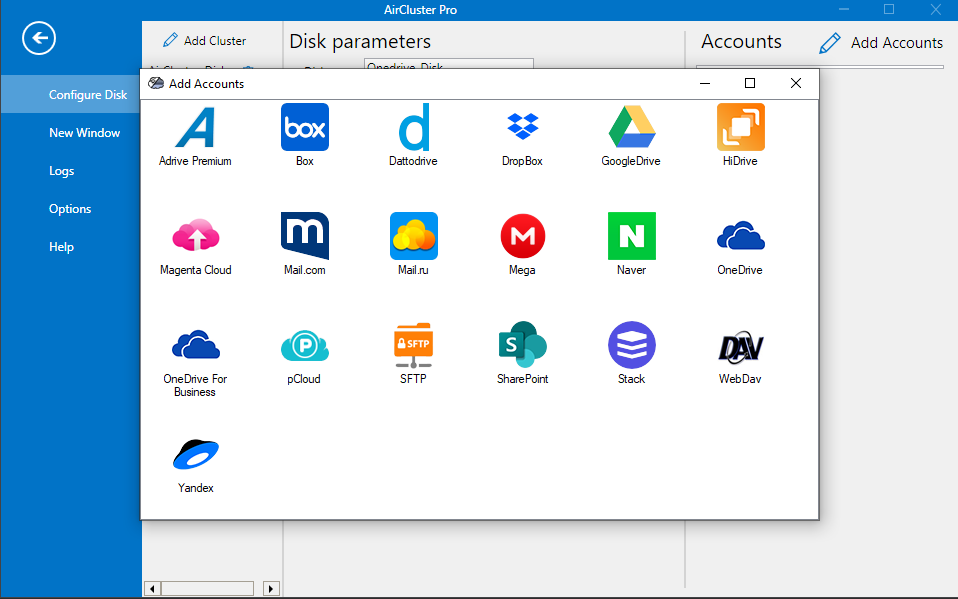Image resolution: width=958 pixels, height=599 pixels.
Task: Pick the WebDav icon
Action: (x=740, y=347)
